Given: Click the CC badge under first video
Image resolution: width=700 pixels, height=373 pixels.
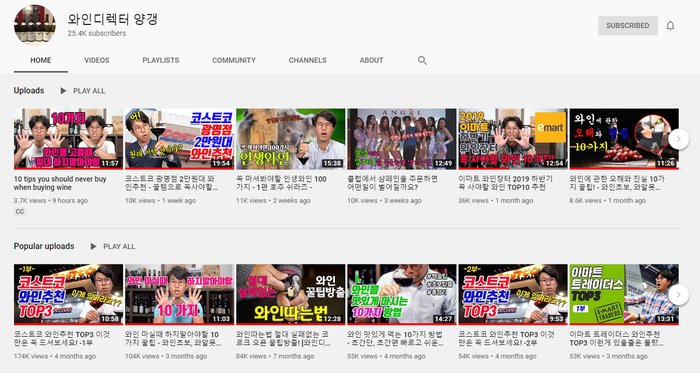Looking at the screenshot, I should tap(20, 211).
